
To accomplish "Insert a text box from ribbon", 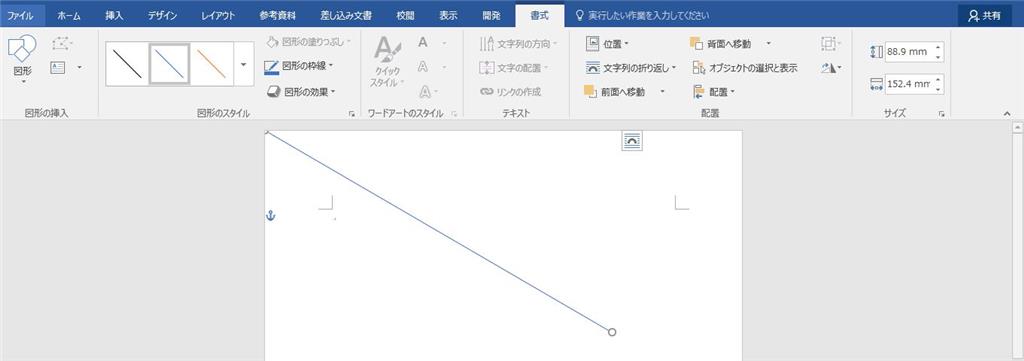I will [x=58, y=67].
